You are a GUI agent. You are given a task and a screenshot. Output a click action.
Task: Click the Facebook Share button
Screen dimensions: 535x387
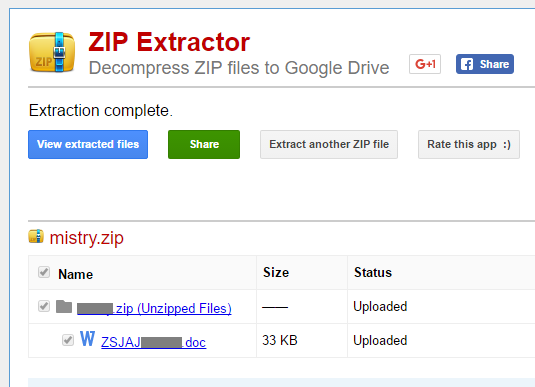click(485, 64)
